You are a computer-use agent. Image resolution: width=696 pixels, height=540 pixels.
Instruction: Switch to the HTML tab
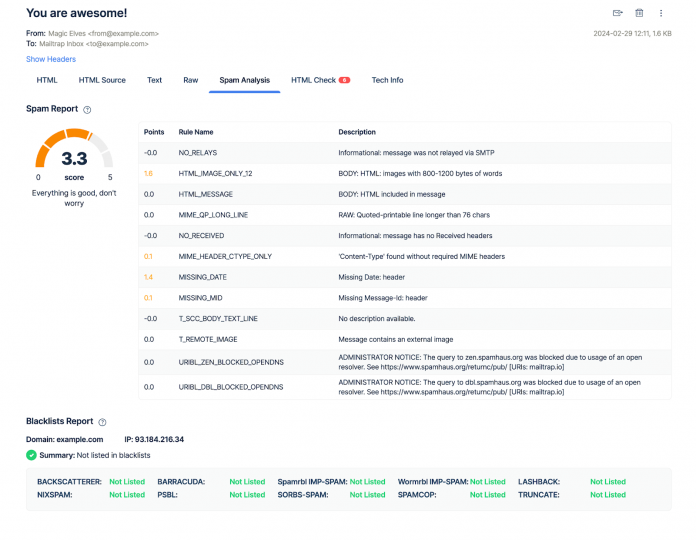point(47,80)
